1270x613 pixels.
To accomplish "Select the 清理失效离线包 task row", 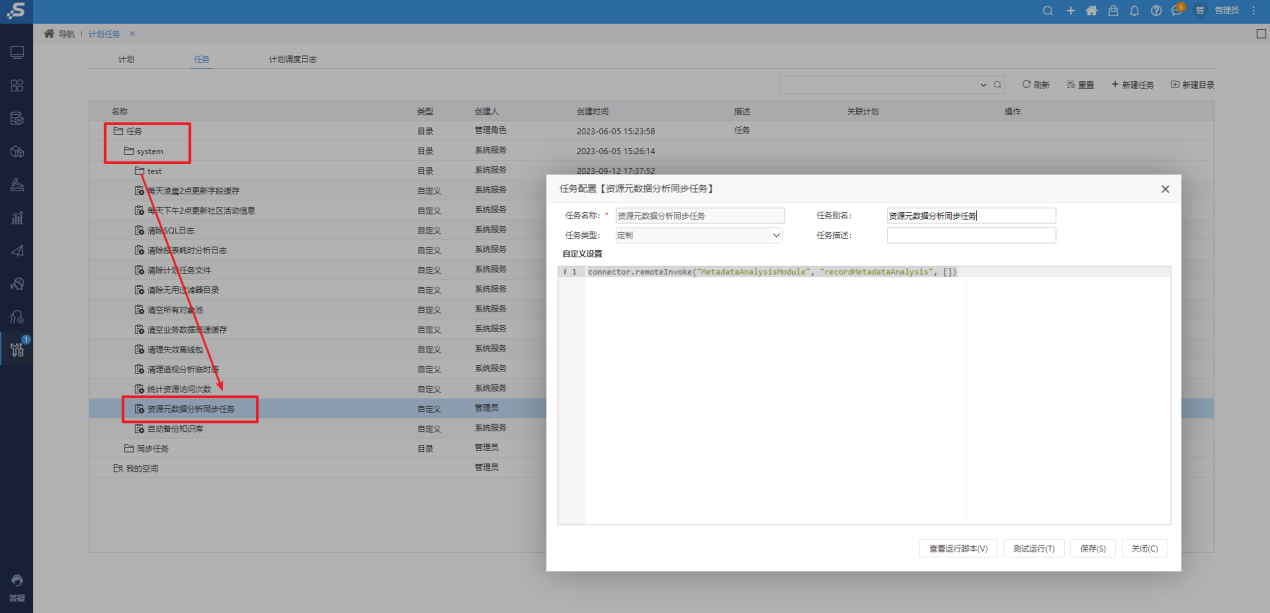I will (175, 349).
